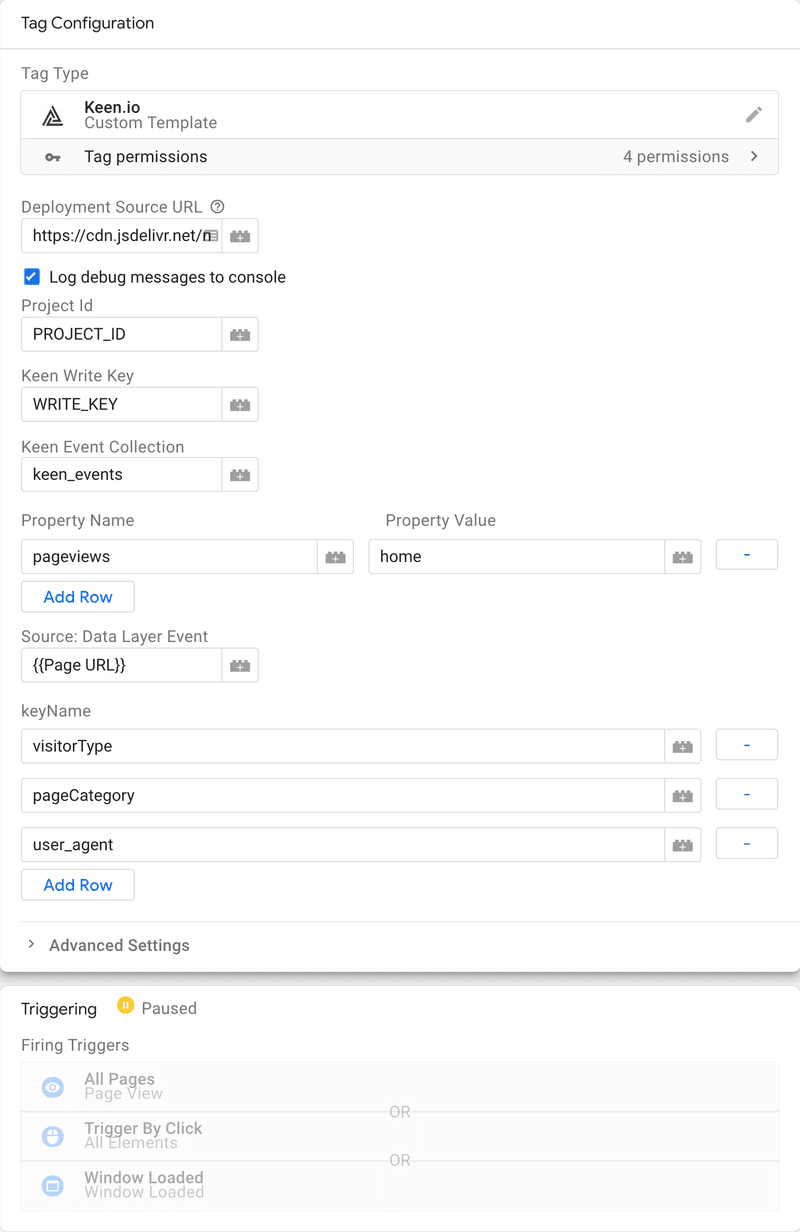Viewport: 800px width, 1232px height.
Task: Remove the visitorType keyName row
Action: 746,744
